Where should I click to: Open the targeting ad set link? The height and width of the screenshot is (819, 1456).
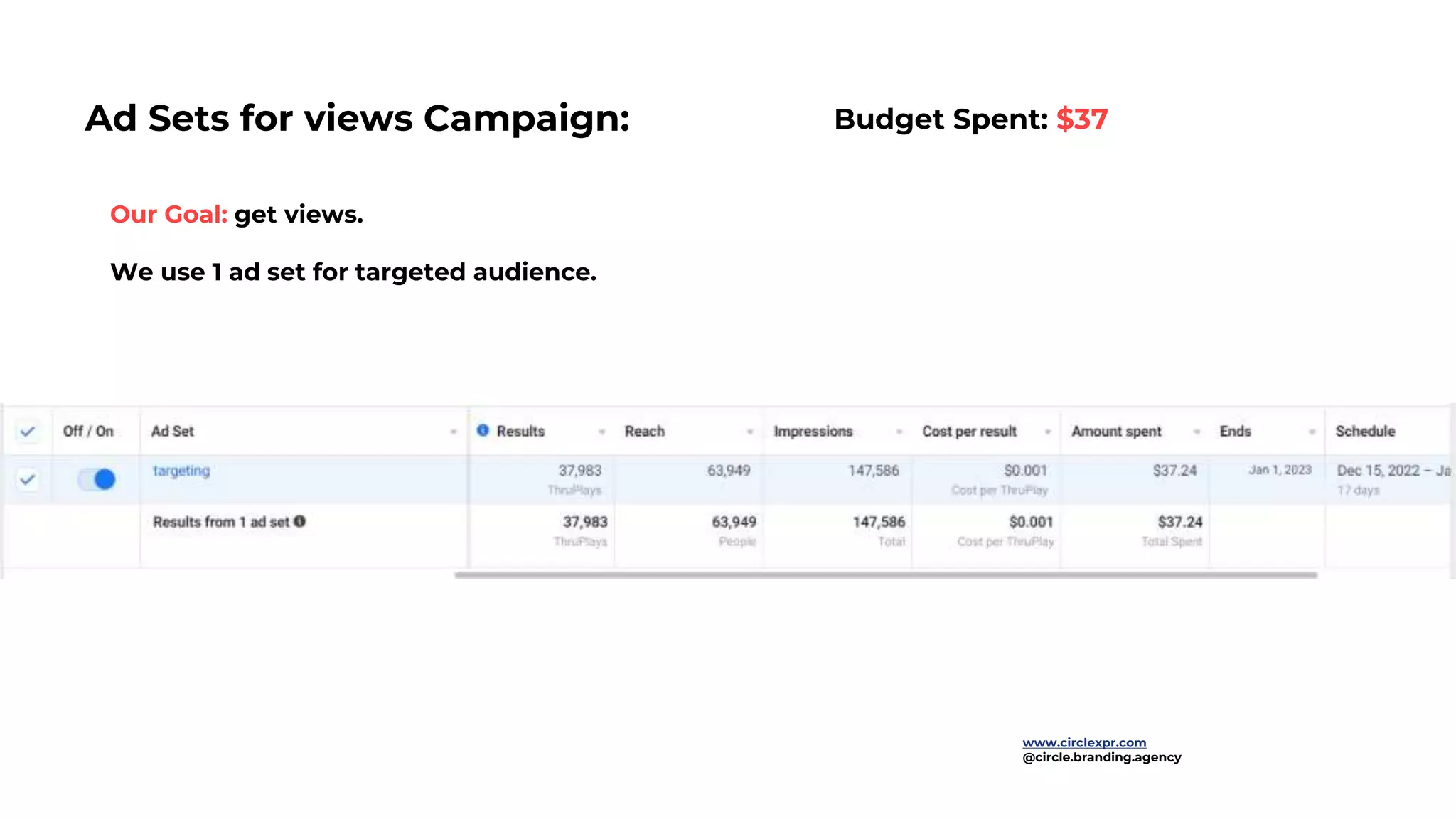point(181,471)
